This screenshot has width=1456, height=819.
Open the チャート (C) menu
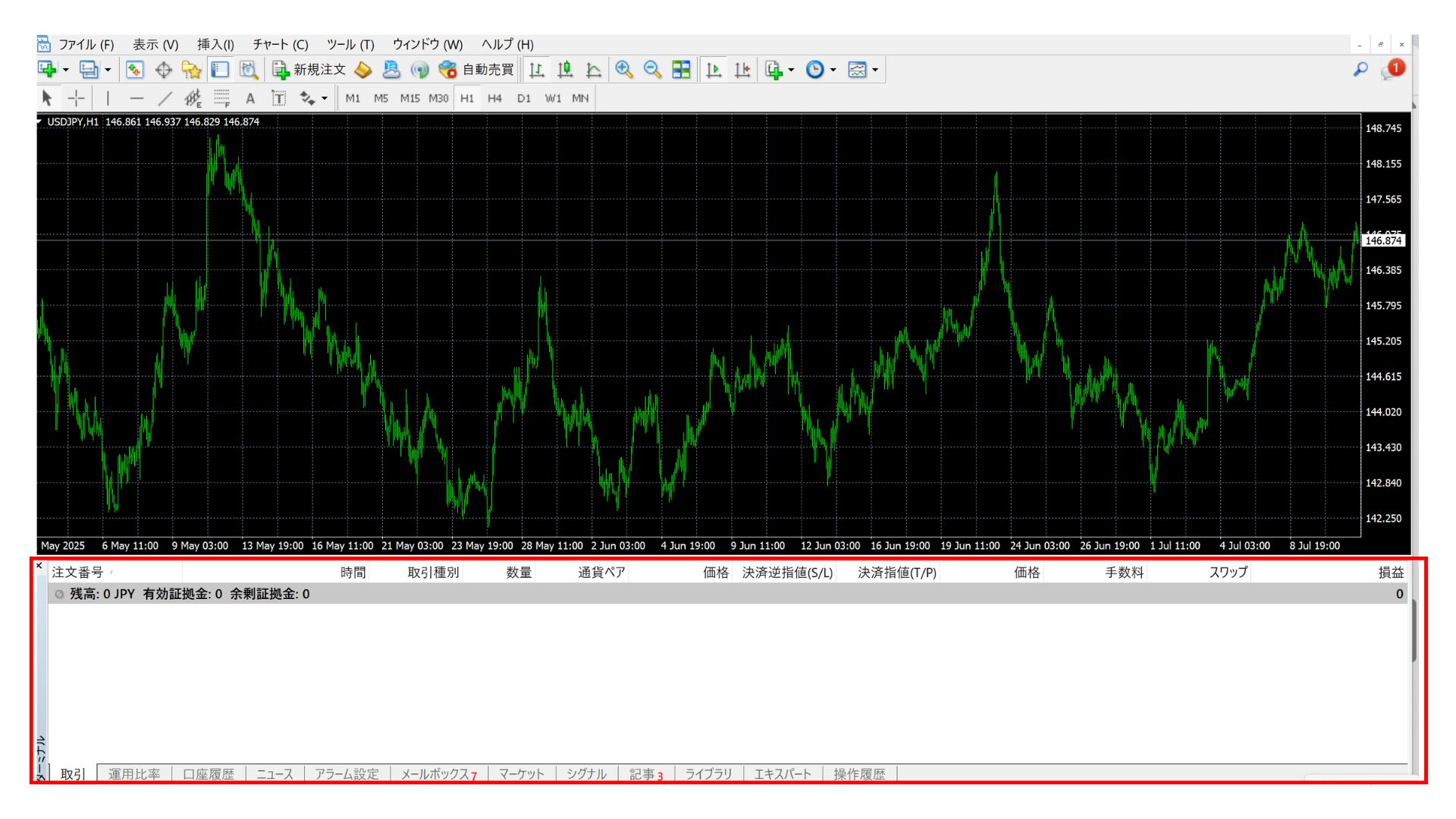[x=280, y=45]
